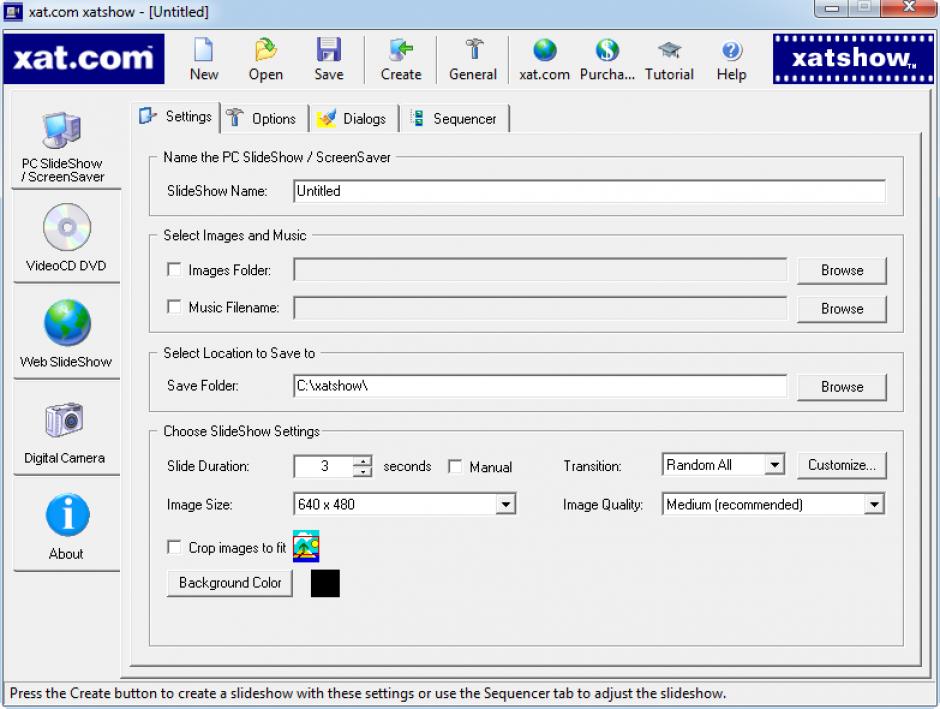Click the Customize... transition button

click(842, 465)
